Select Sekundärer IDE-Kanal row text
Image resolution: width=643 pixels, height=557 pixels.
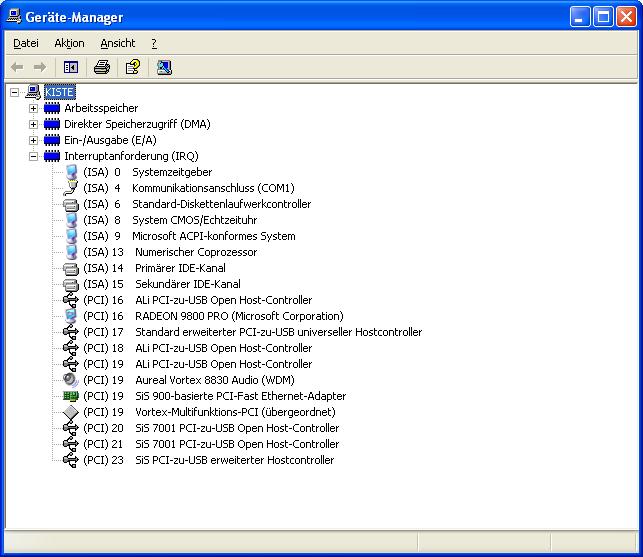188,284
